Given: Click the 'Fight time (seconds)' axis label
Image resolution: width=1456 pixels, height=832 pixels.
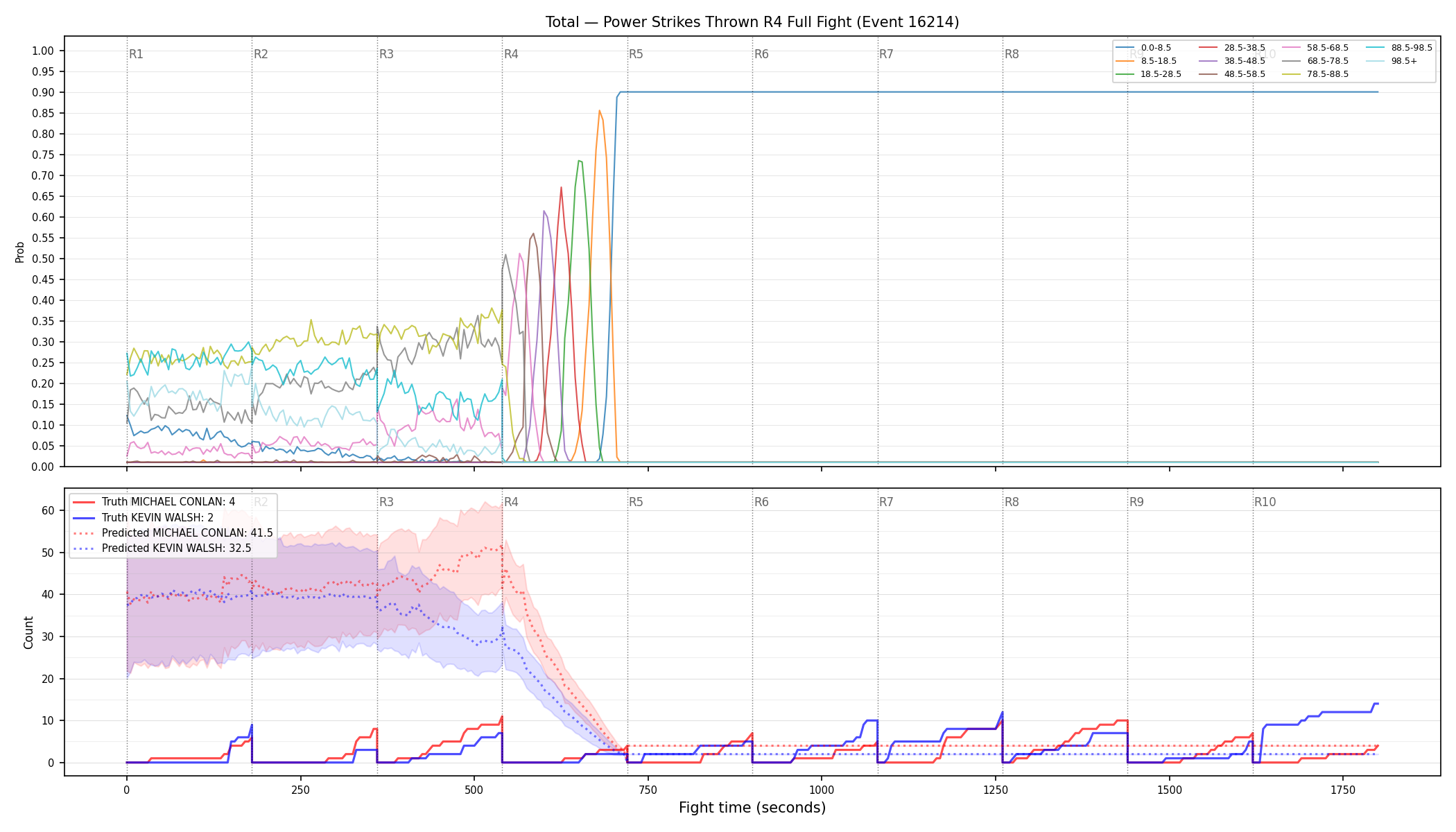Looking at the screenshot, I should point(752,808).
